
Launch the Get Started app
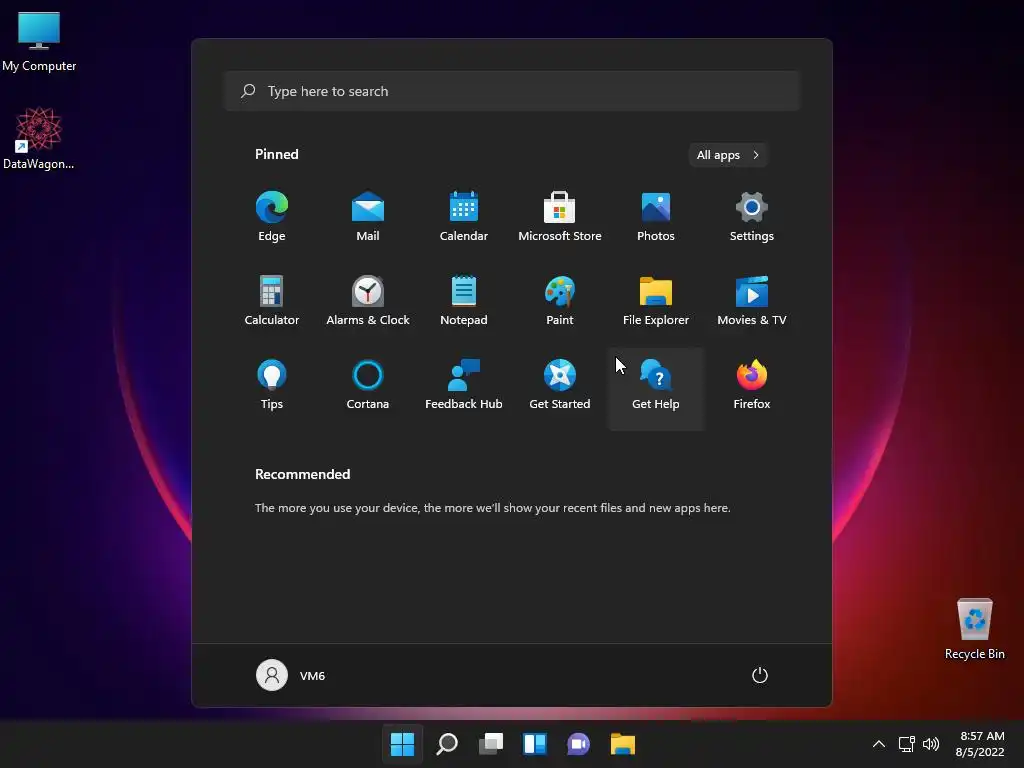point(560,385)
